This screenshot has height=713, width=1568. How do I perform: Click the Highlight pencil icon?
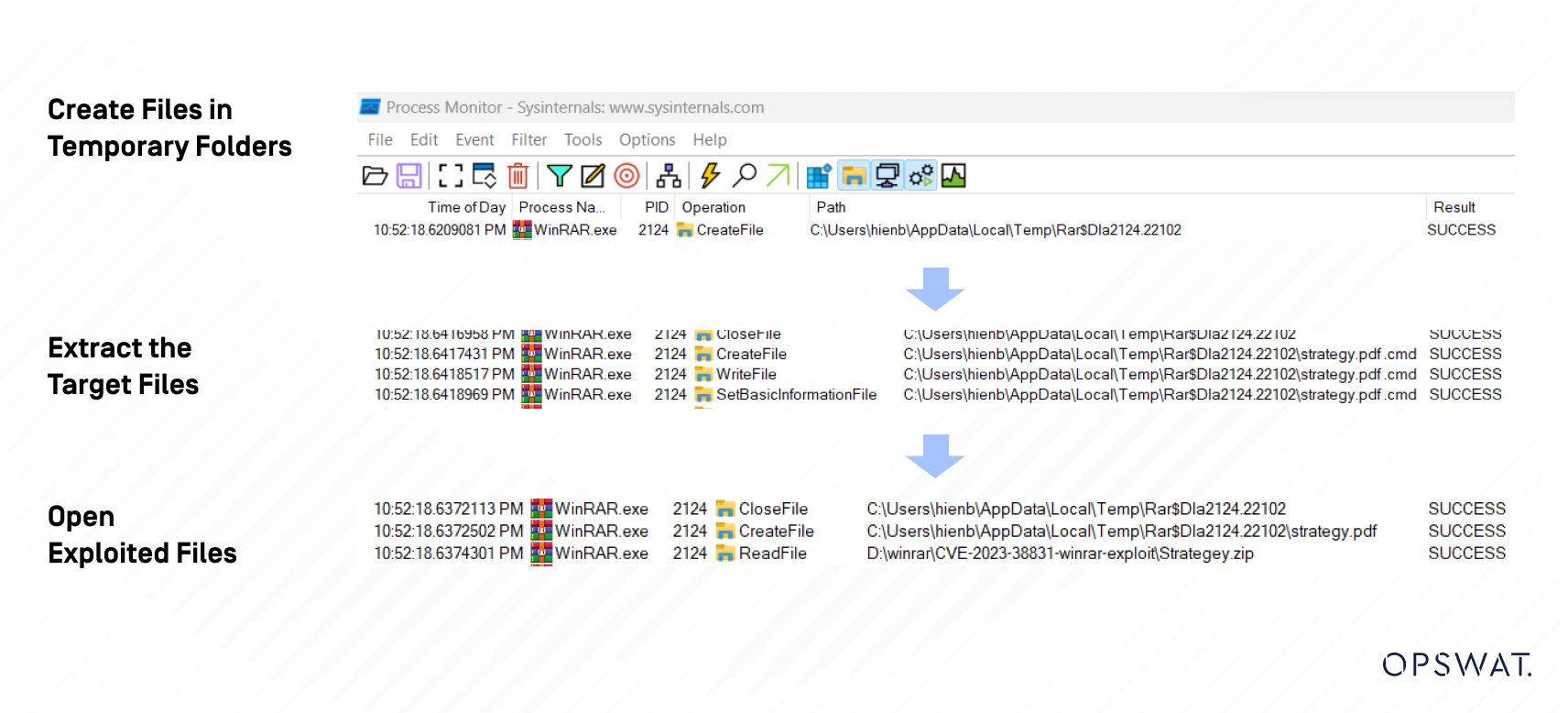click(x=593, y=175)
